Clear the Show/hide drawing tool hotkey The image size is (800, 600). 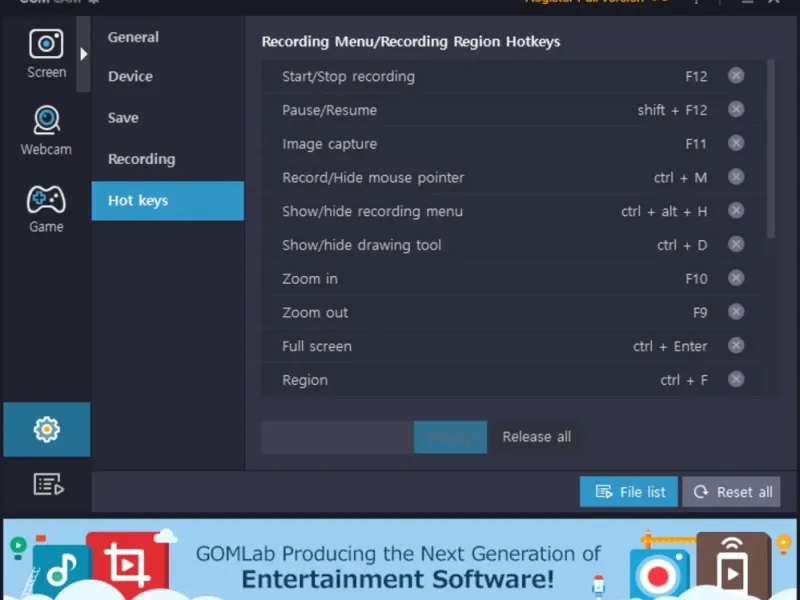(736, 244)
